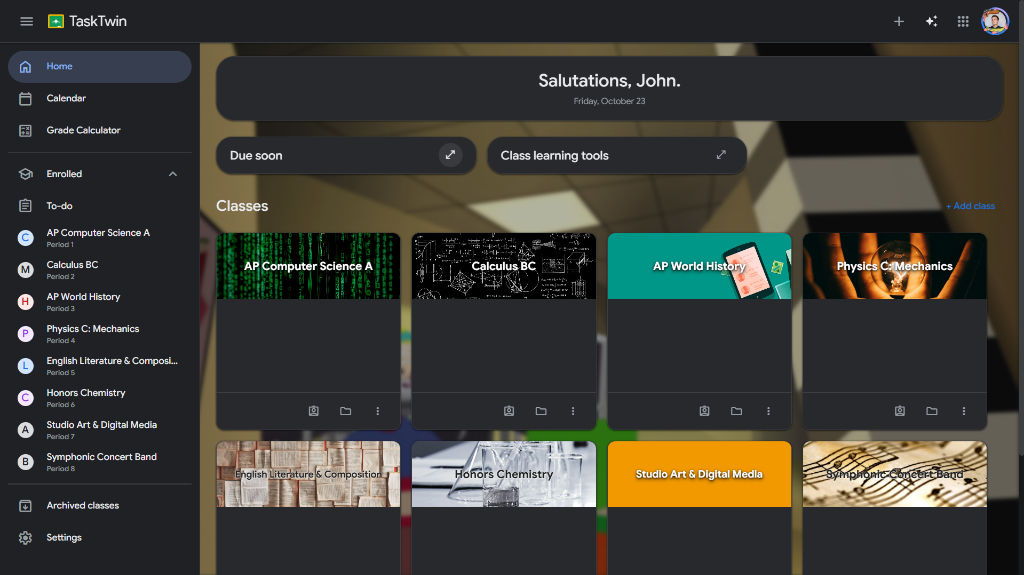Screen dimensions: 1024x575
Task: Click the TaskTwin logo icon
Action: coord(56,22)
